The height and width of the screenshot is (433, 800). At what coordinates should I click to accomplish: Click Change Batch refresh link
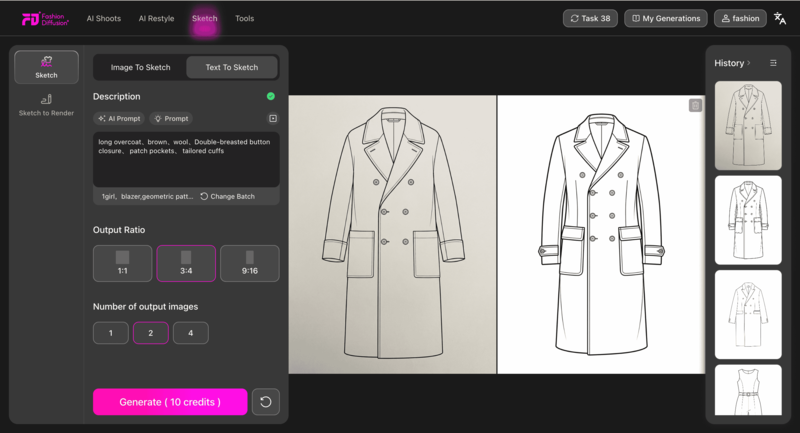(x=228, y=196)
